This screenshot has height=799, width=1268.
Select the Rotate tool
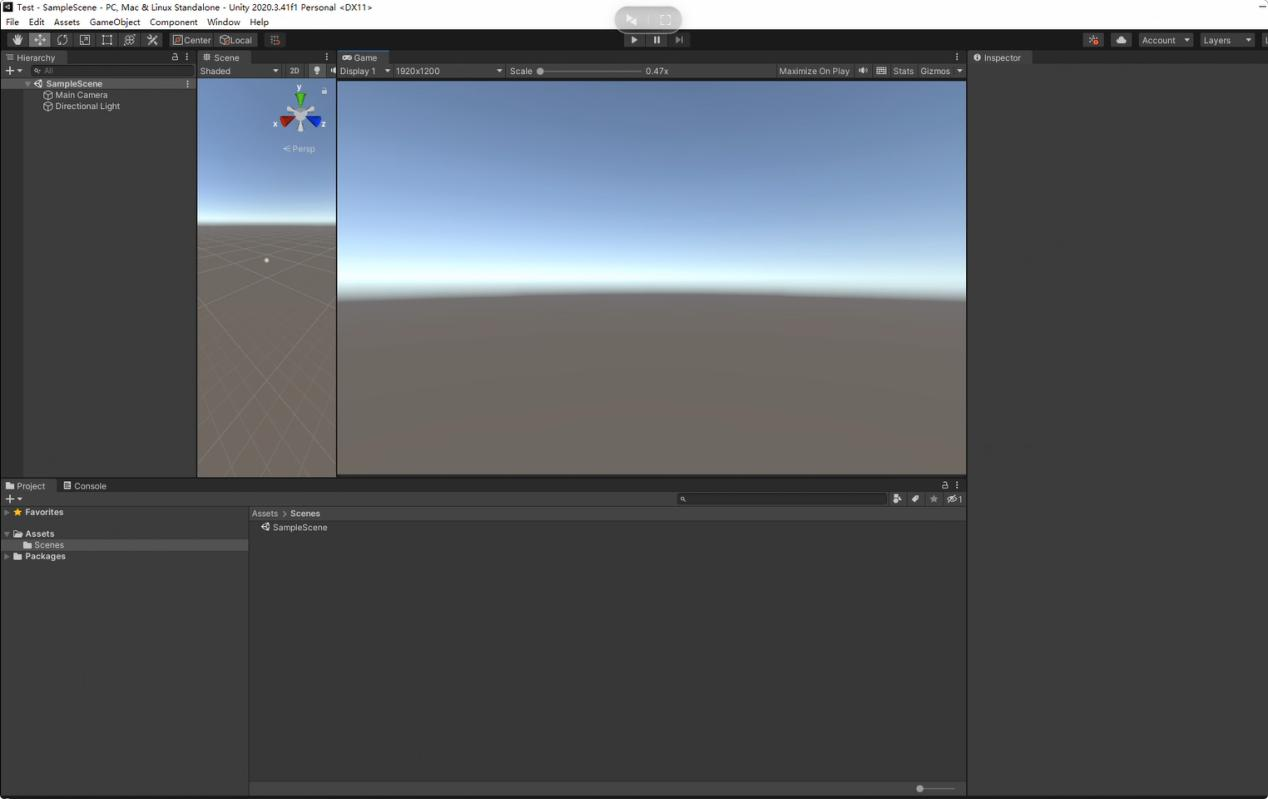tap(62, 40)
